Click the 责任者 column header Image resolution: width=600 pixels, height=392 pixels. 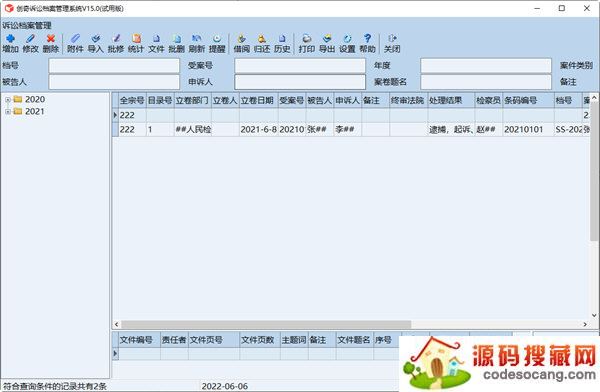coord(174,340)
